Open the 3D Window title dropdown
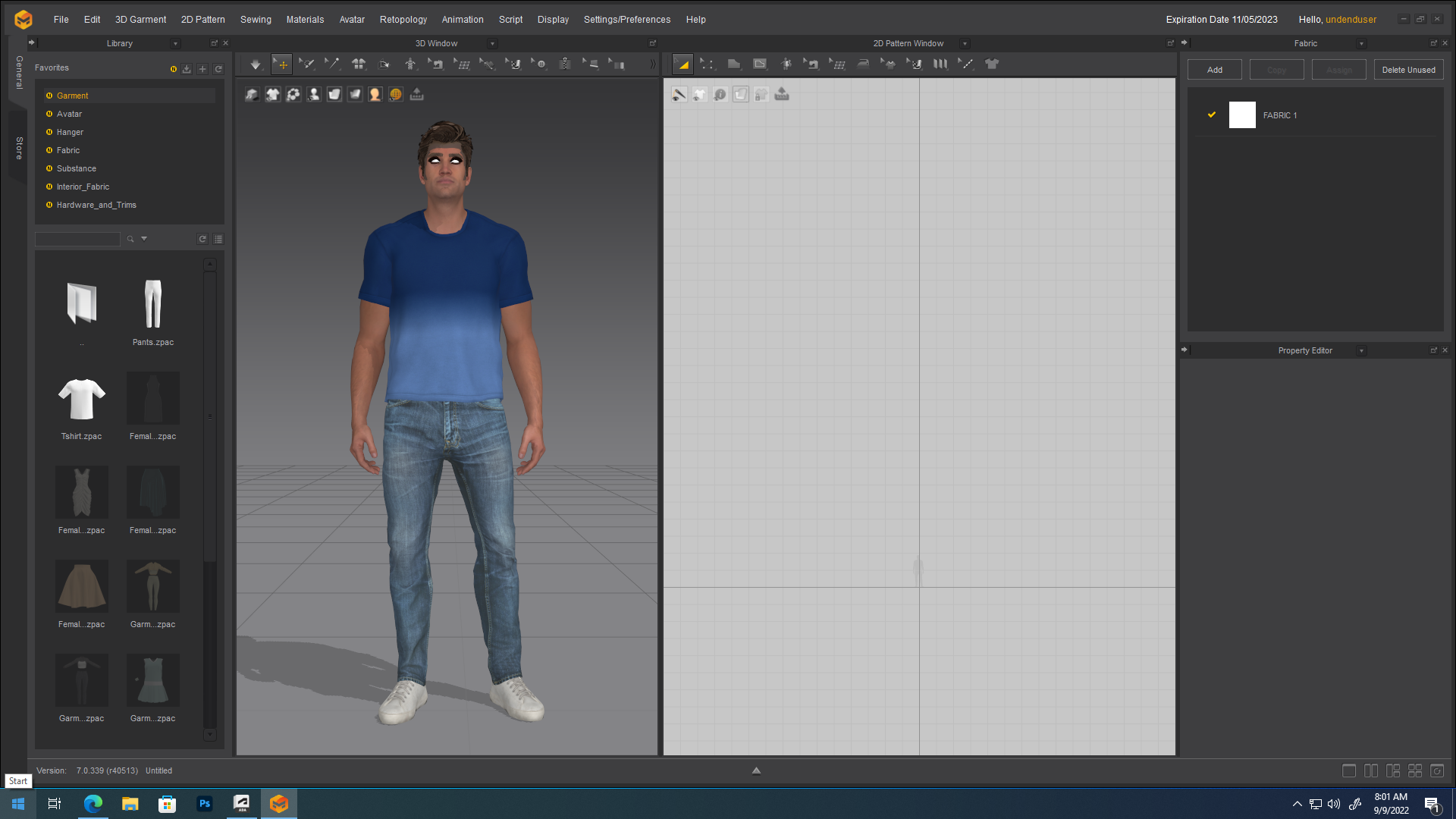 492,44
